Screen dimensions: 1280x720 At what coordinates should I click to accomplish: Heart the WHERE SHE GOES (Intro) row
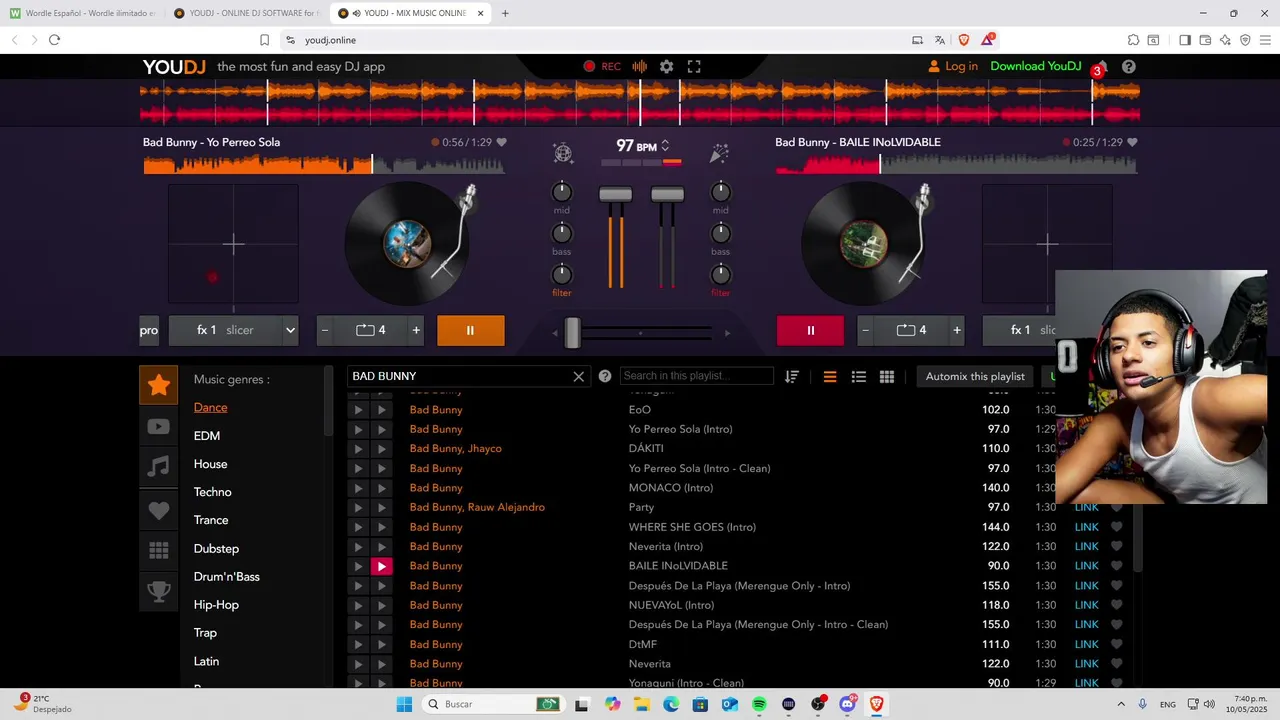point(1117,527)
